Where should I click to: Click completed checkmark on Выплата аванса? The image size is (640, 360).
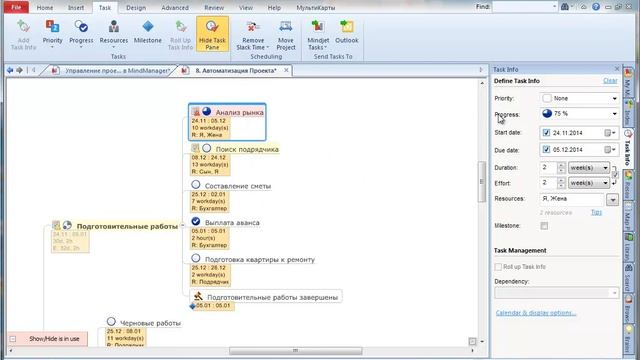[x=196, y=221]
